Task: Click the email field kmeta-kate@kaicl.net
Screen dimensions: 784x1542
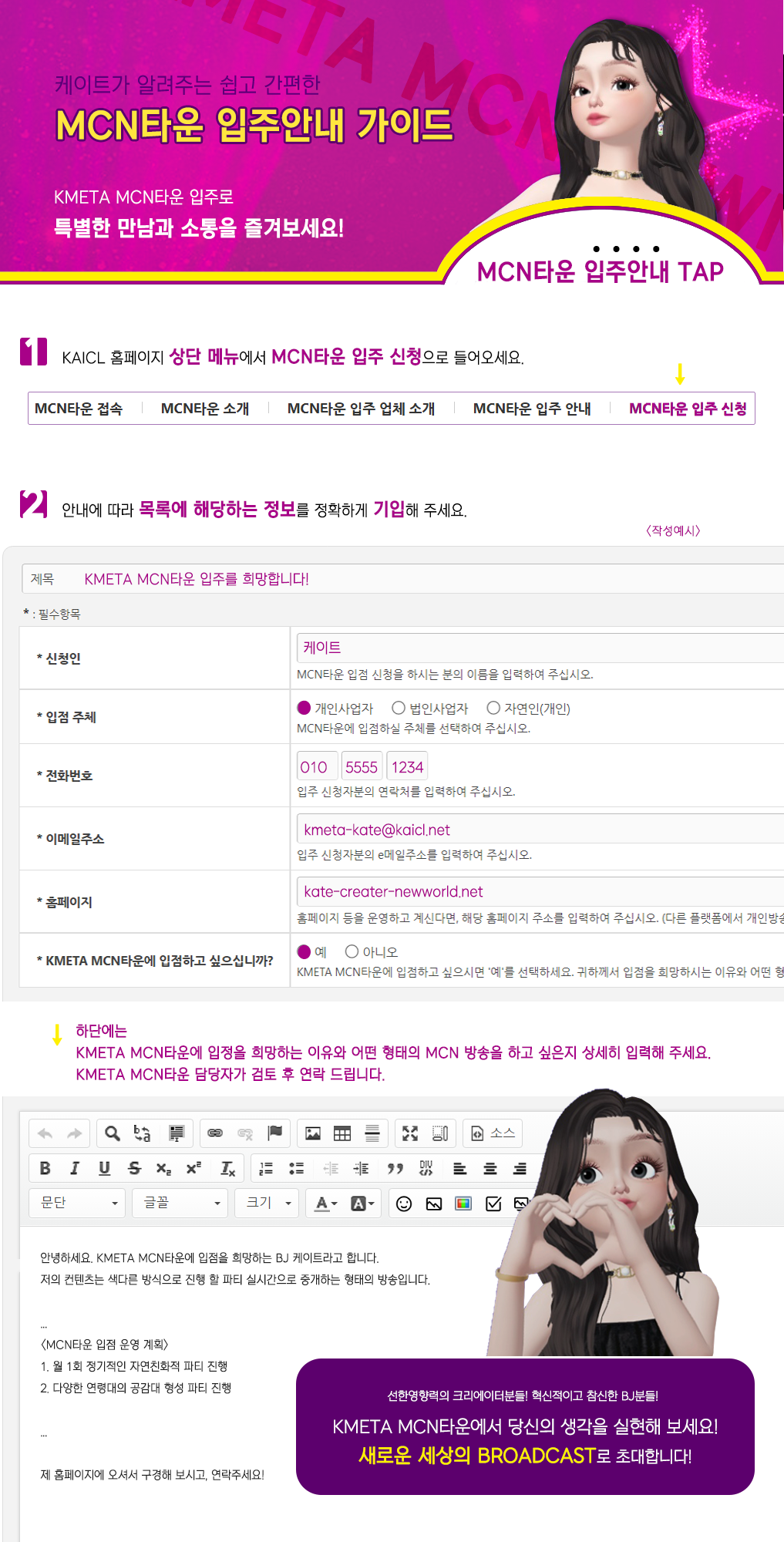Action: coord(540,830)
